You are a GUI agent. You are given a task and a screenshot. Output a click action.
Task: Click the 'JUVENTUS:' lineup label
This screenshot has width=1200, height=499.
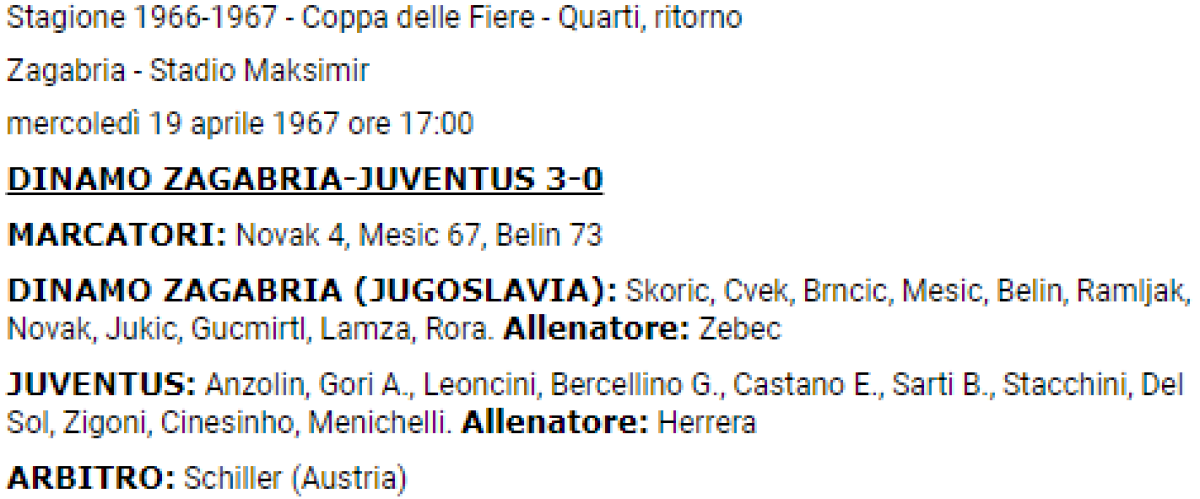(x=102, y=385)
